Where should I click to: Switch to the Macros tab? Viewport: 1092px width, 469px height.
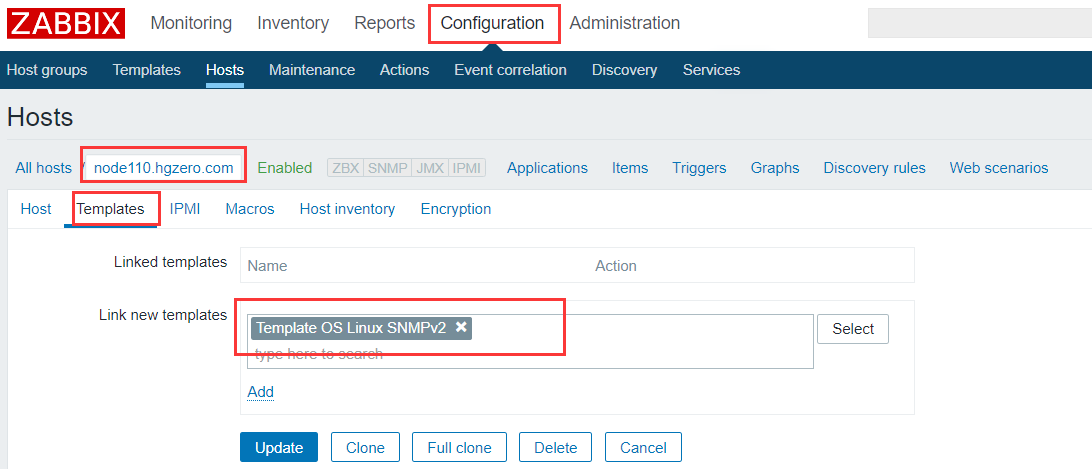tap(250, 209)
